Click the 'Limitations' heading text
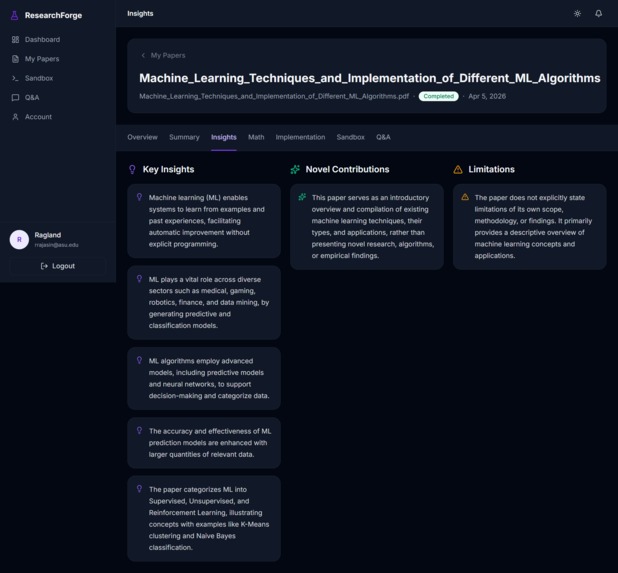 [491, 169]
